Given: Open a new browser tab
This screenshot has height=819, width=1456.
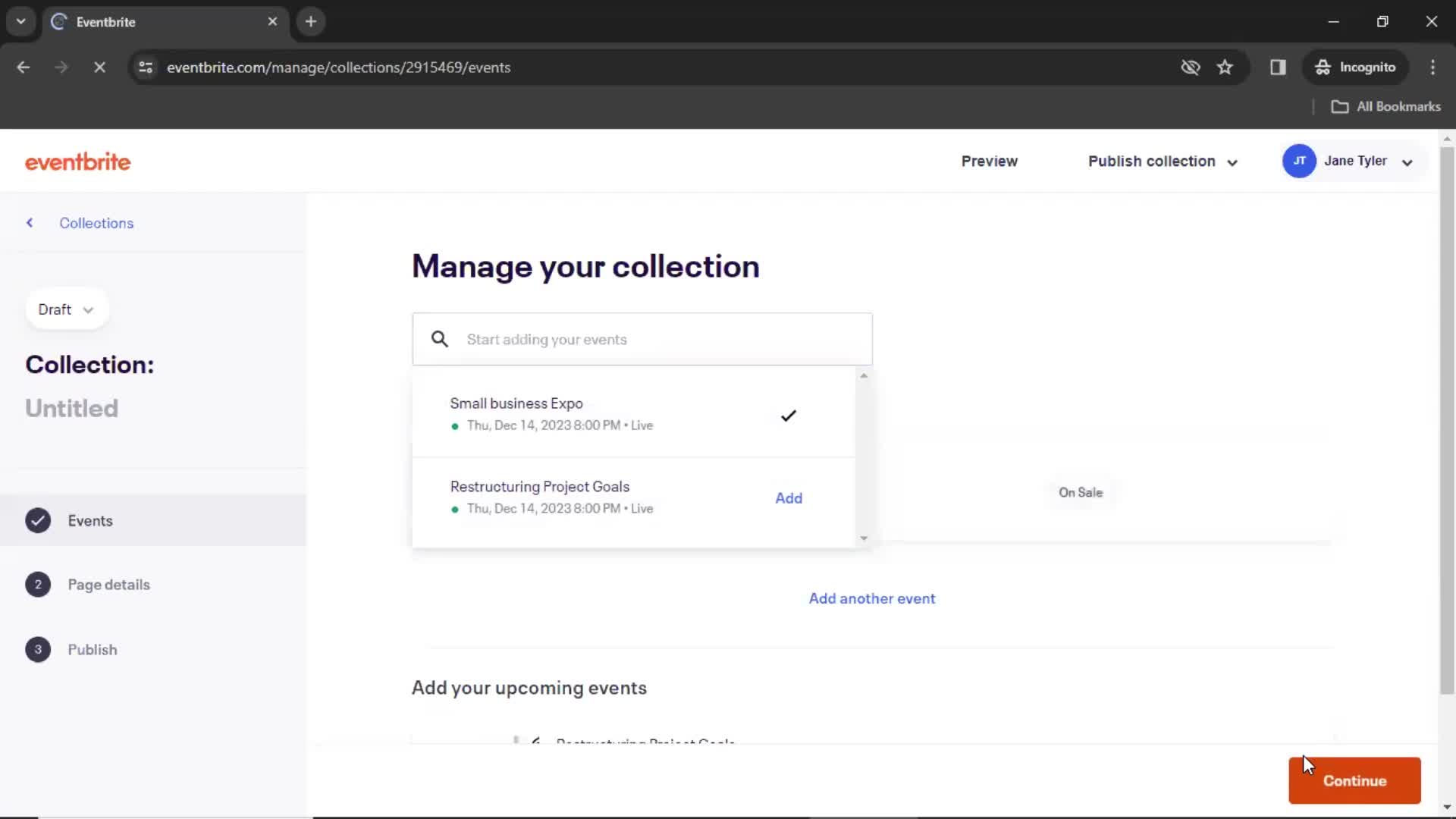Looking at the screenshot, I should [311, 22].
